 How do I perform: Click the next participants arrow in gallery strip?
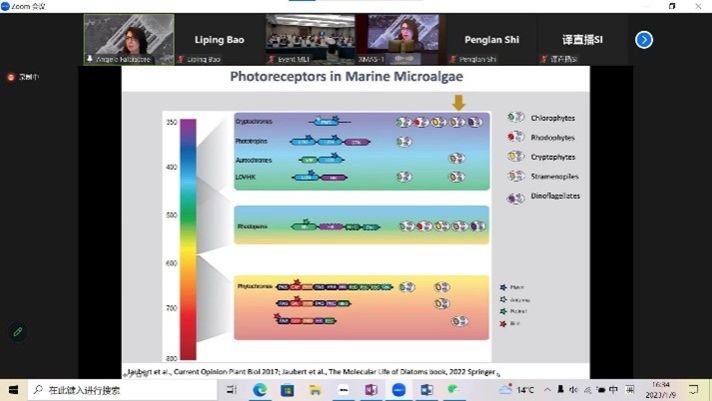(644, 40)
